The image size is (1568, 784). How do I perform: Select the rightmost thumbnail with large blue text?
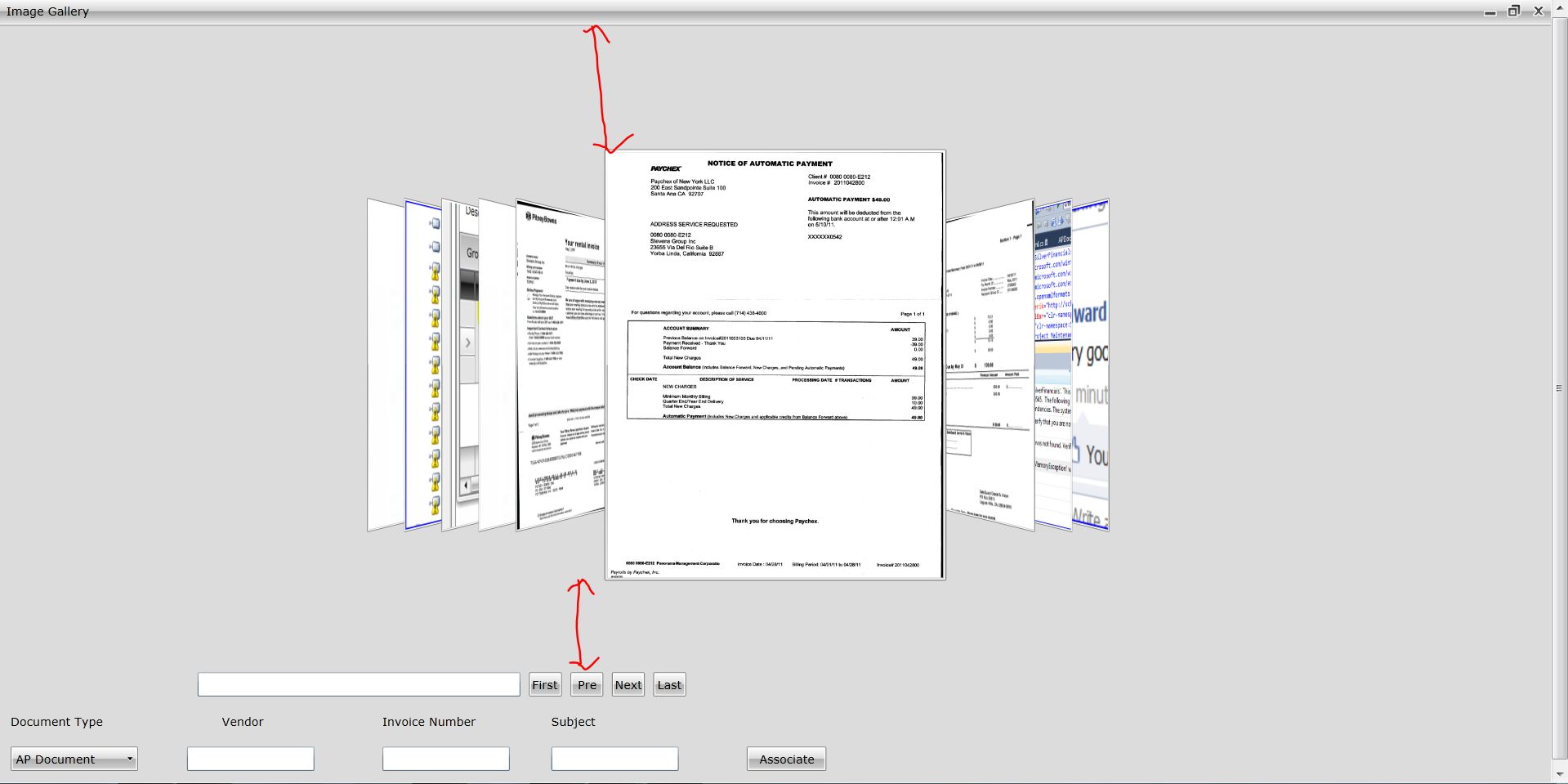1091,365
